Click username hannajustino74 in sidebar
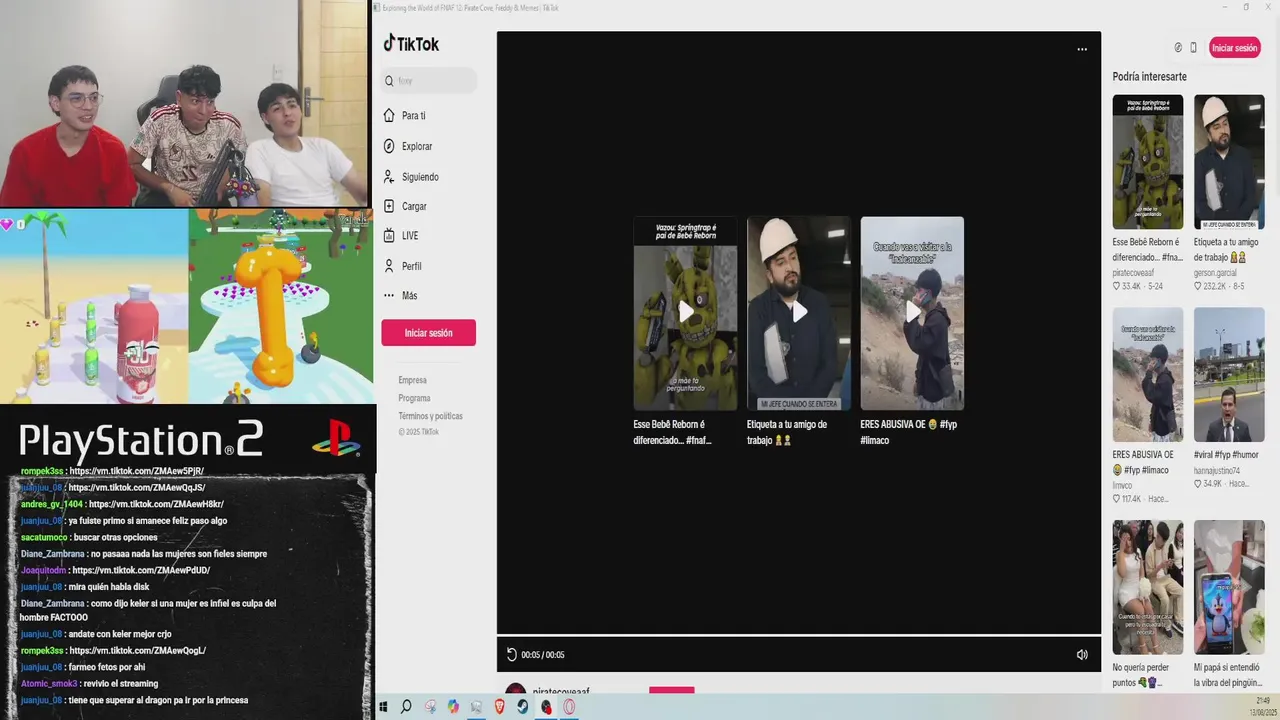1280x720 pixels. 1217,470
